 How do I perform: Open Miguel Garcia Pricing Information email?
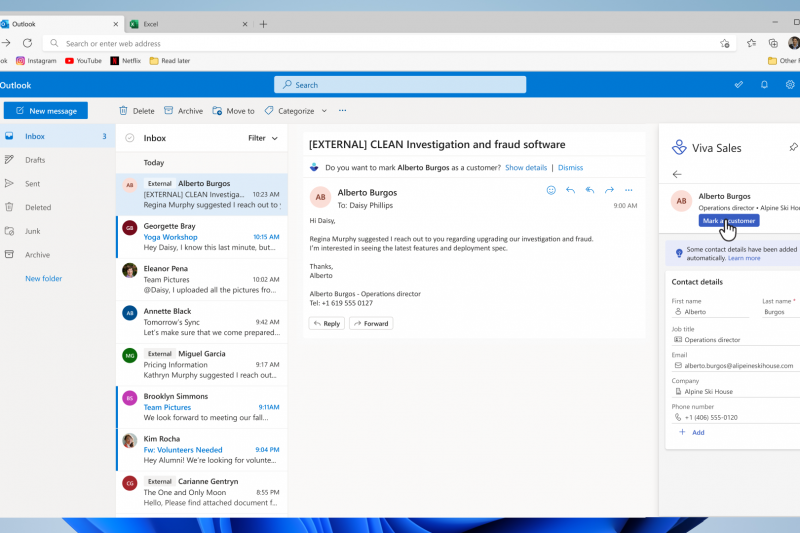tap(202, 364)
